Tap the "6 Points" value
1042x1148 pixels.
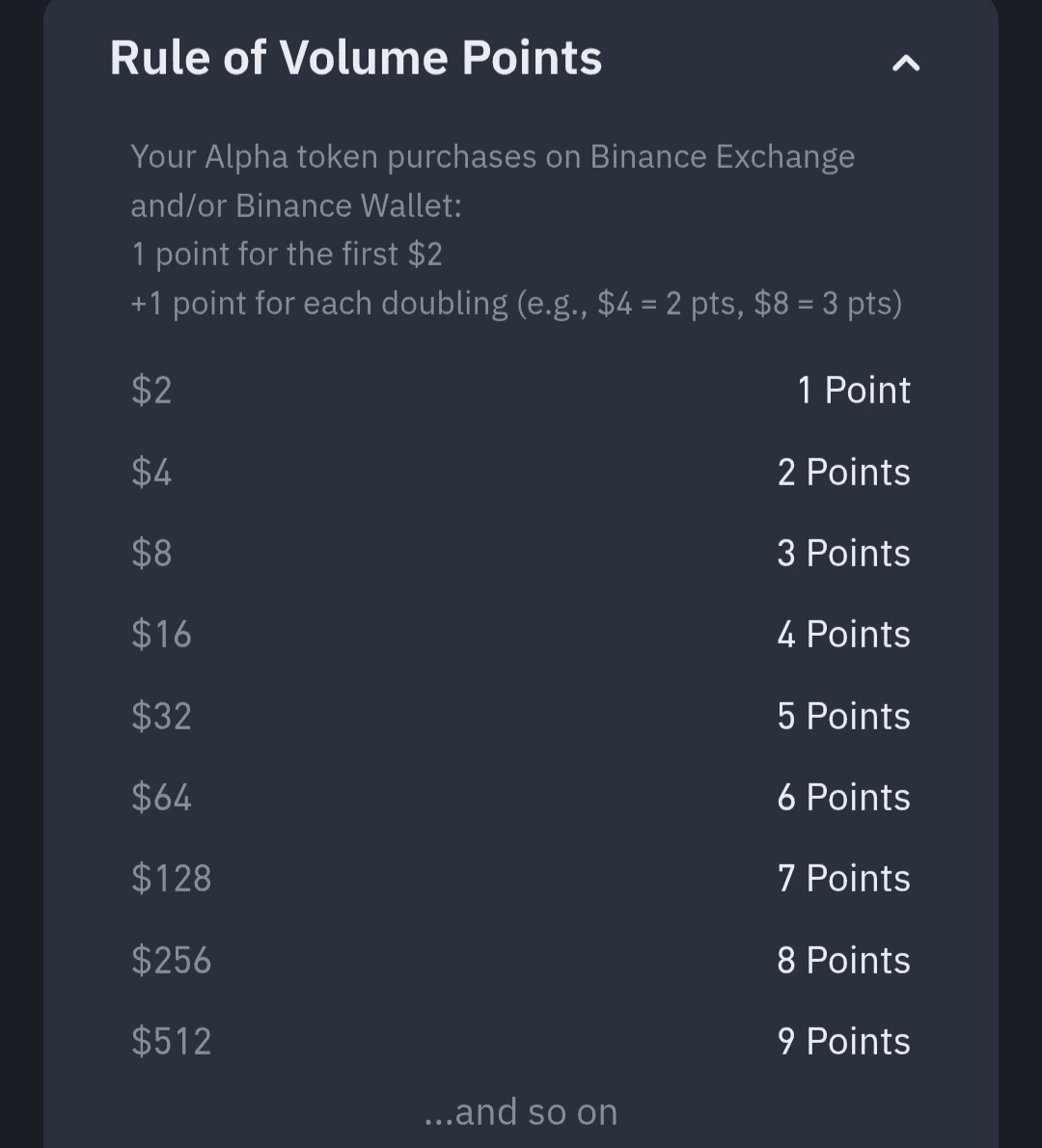[x=843, y=798]
